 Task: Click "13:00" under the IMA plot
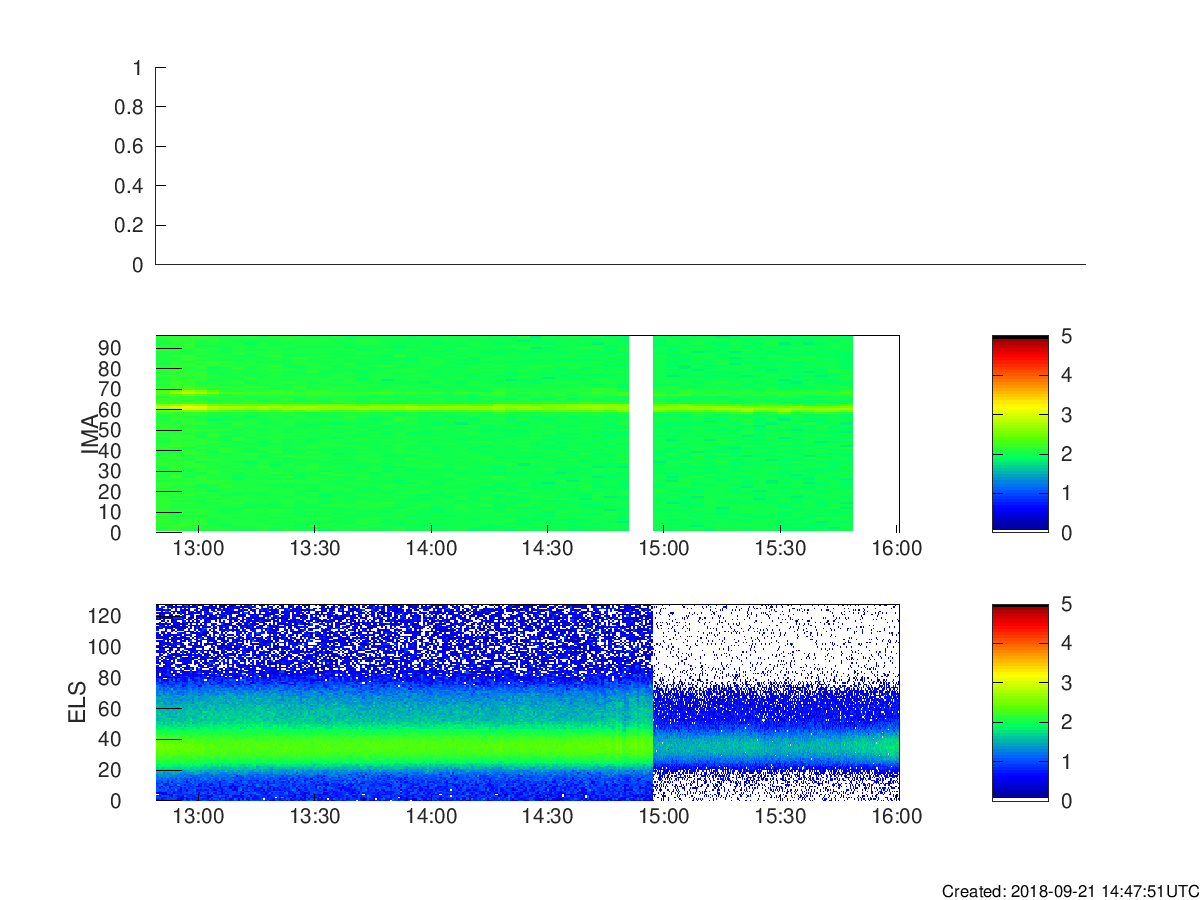(x=199, y=549)
